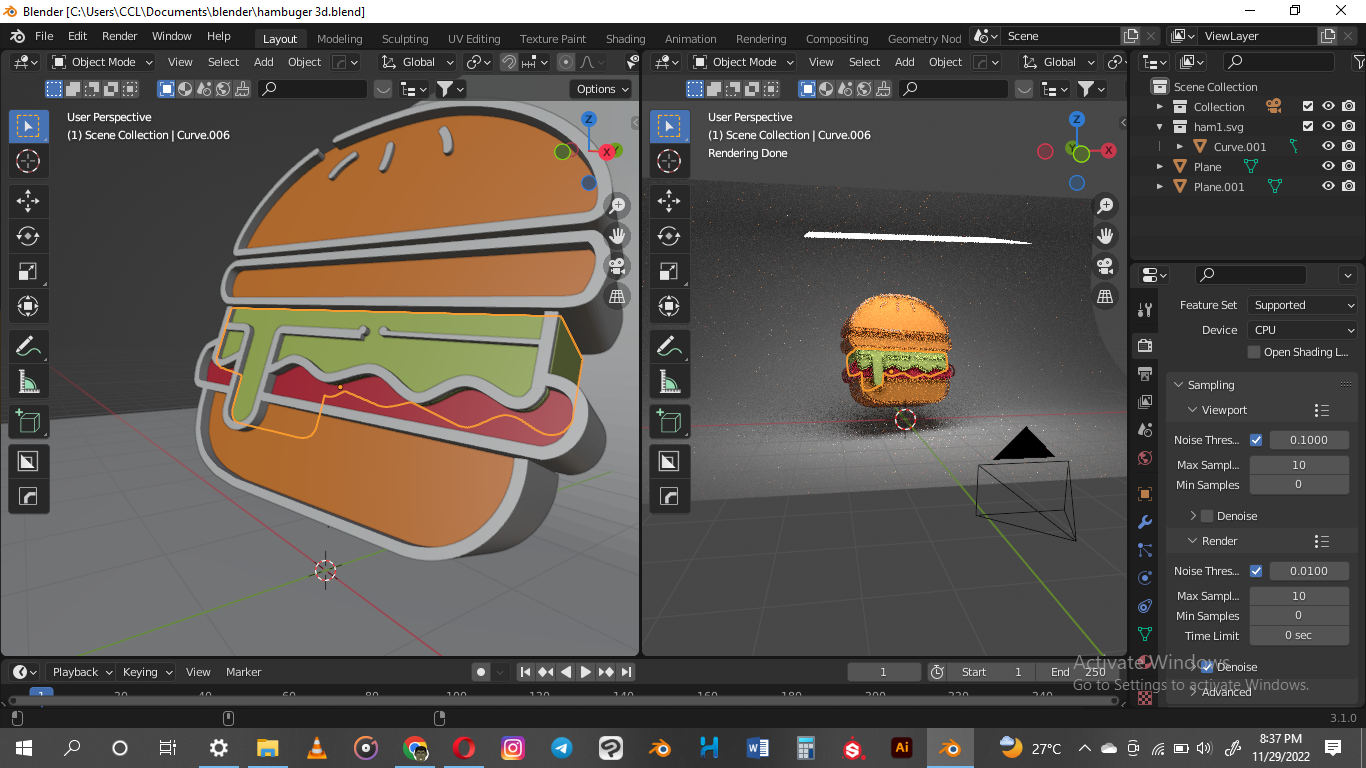
Task: Click the End frame 250 field
Action: tap(1078, 672)
